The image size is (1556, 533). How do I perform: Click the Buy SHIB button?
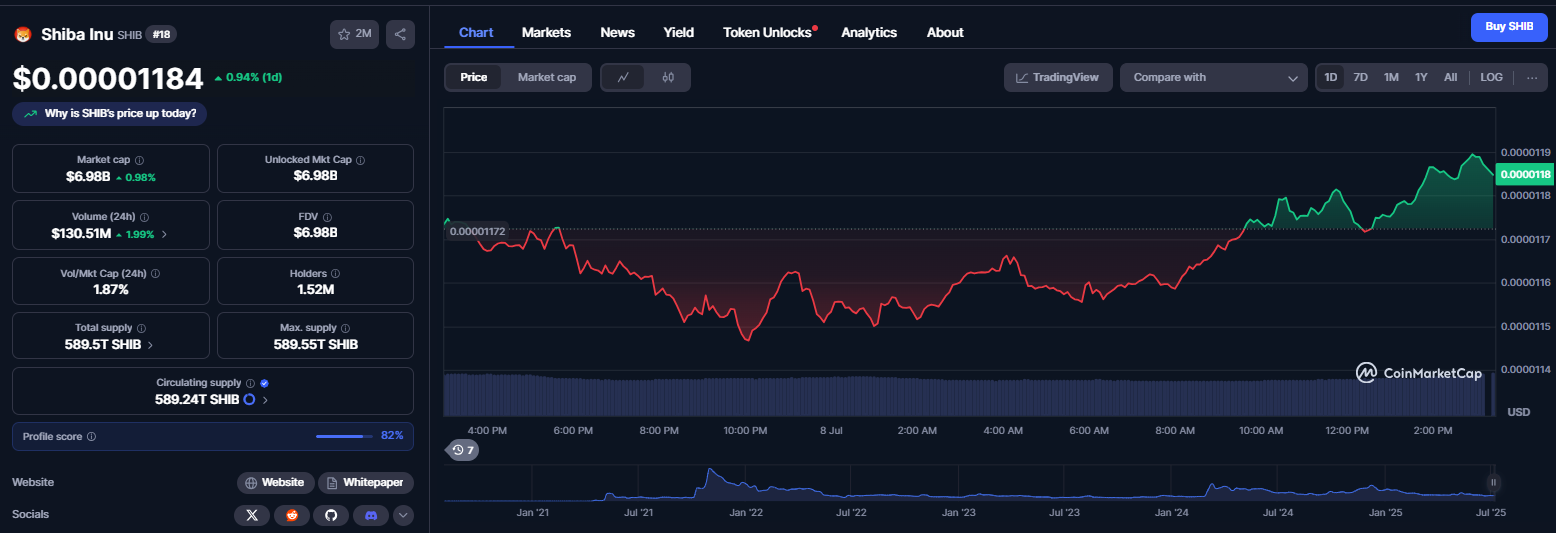[x=1509, y=27]
